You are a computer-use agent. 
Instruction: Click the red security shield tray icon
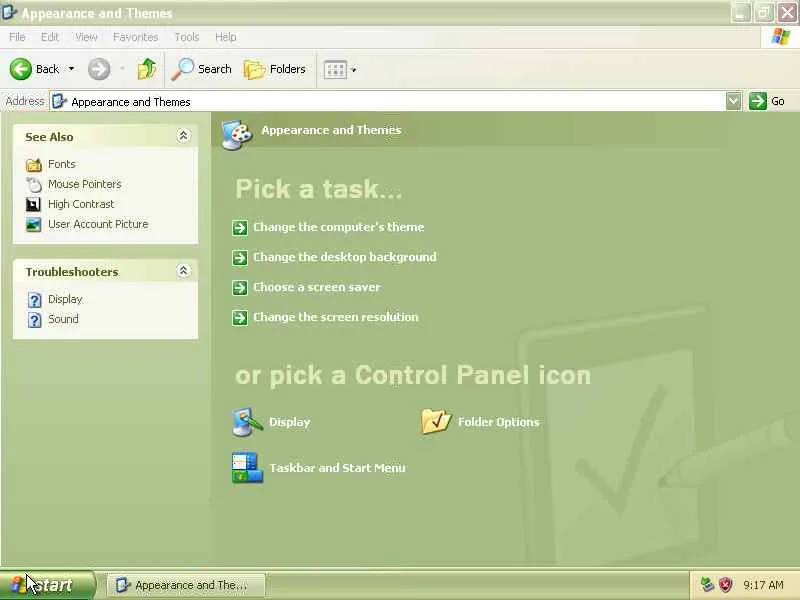725,585
